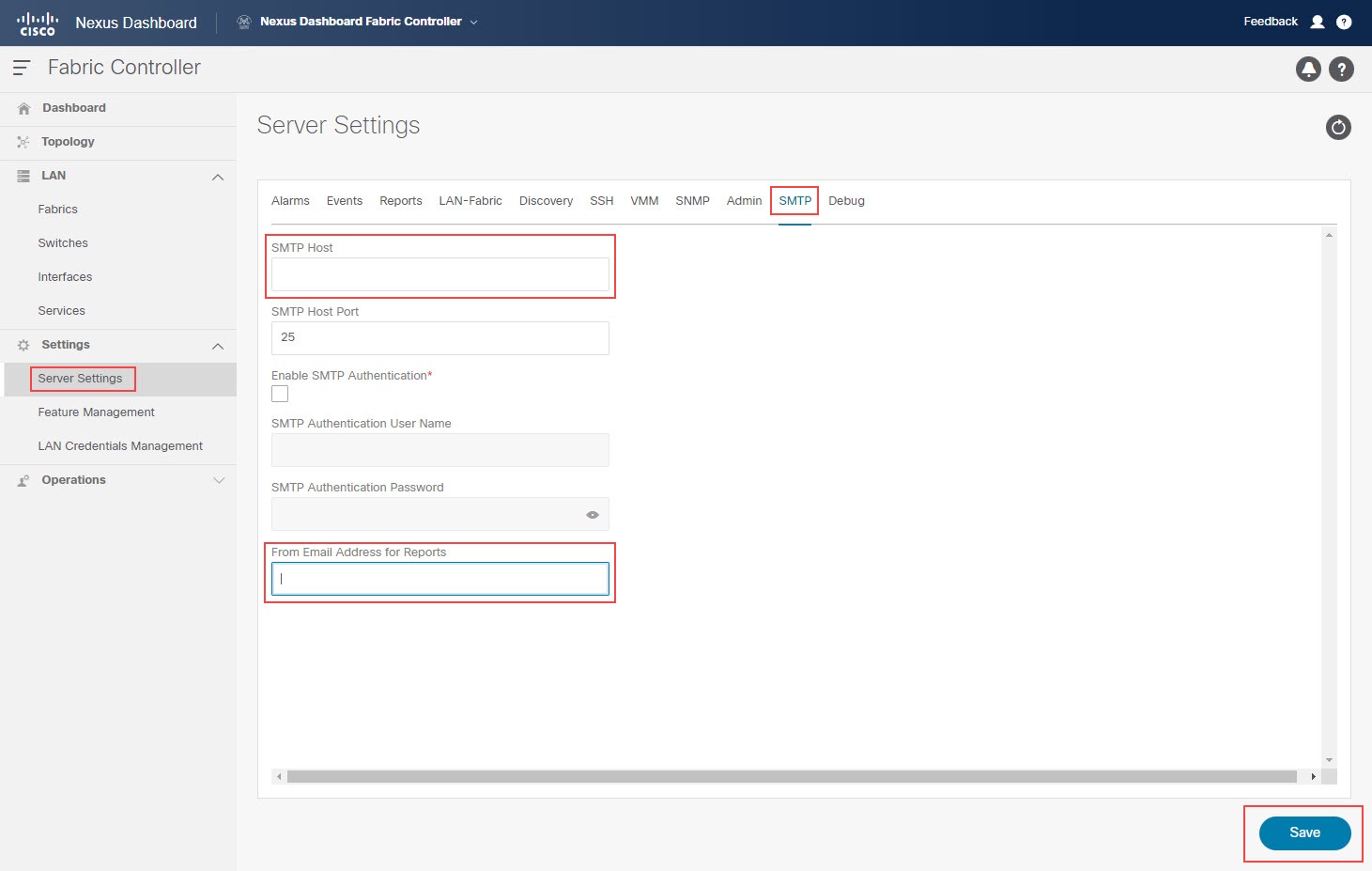This screenshot has height=871, width=1372.
Task: Open Switches under LAN
Action: point(63,243)
